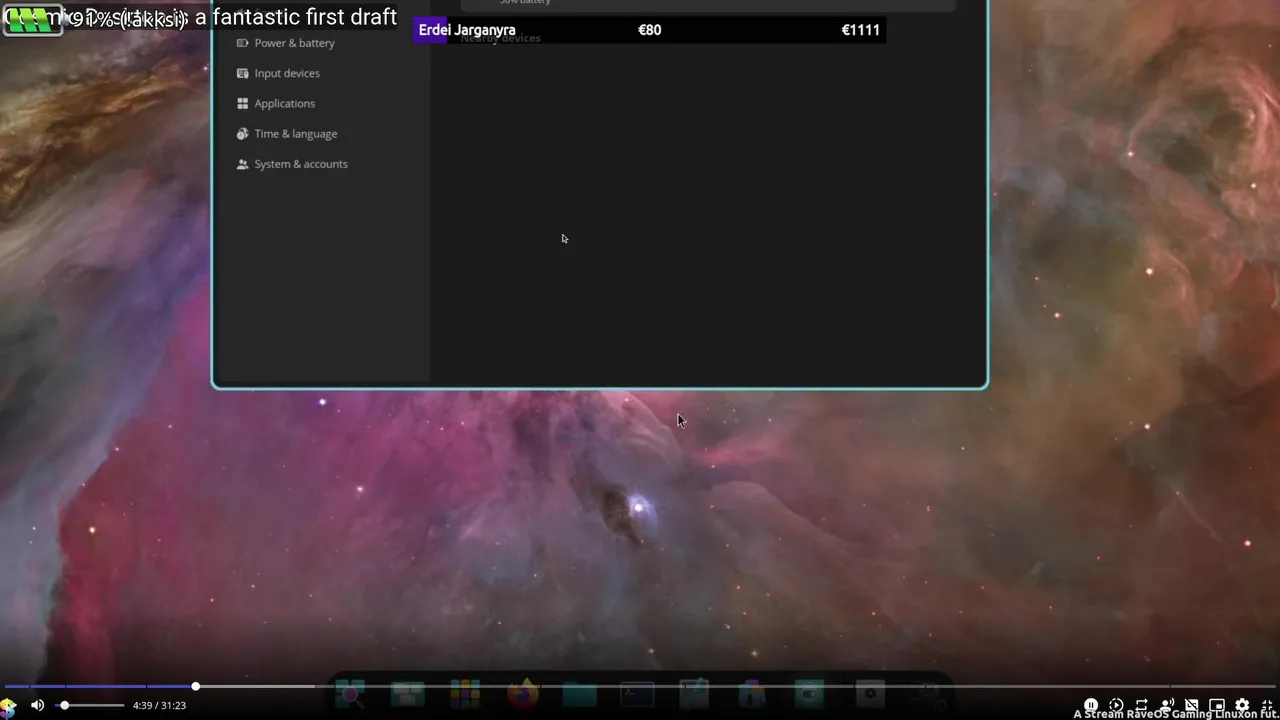Open the settings gear in the dock
The image size is (1280, 720).
(x=870, y=693)
